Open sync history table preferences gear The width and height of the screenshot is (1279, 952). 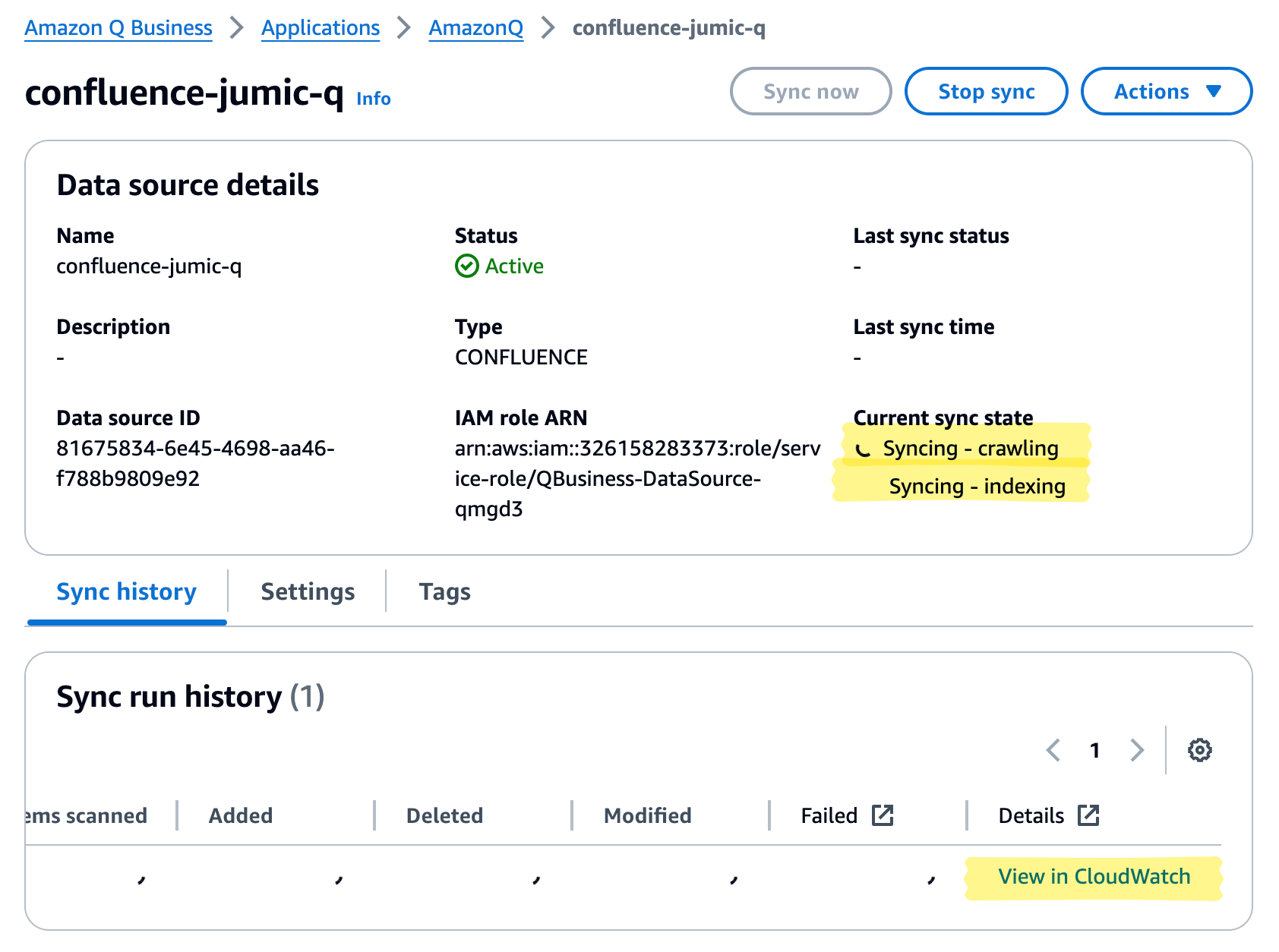(1199, 750)
